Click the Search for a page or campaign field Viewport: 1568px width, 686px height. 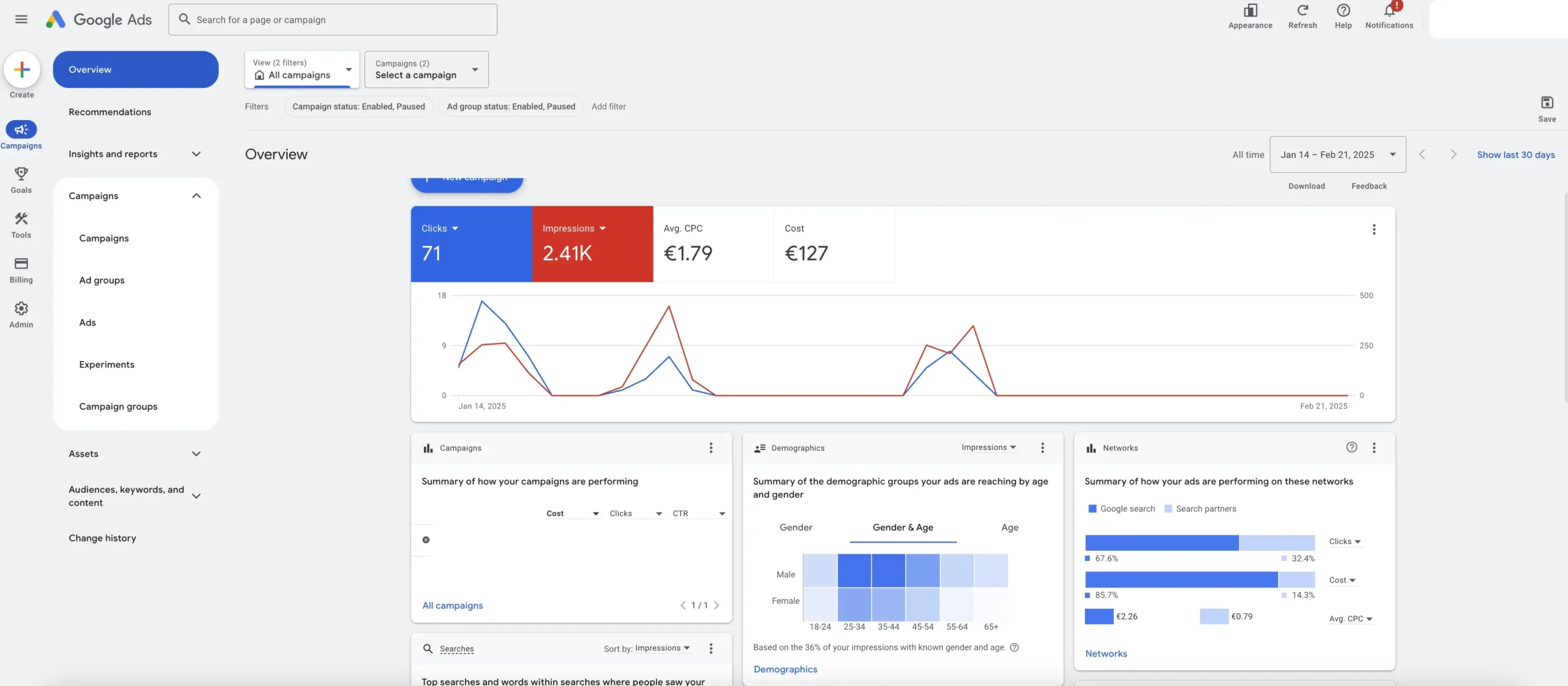333,19
